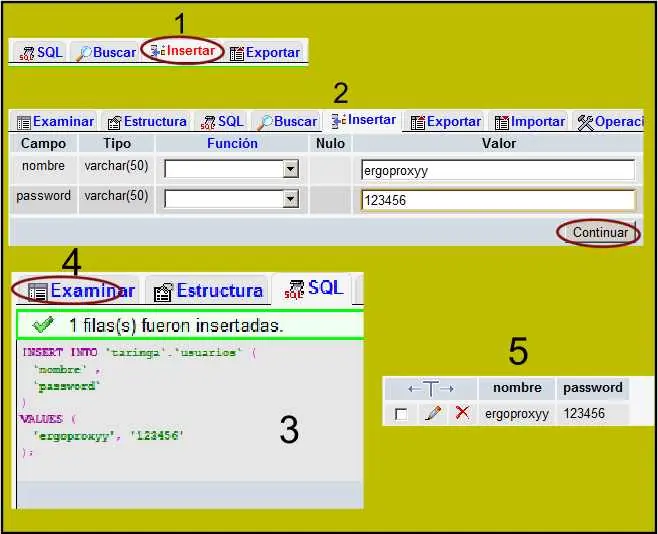Click varchar(50) type in the password row
The height and width of the screenshot is (534, 658).
click(116, 196)
